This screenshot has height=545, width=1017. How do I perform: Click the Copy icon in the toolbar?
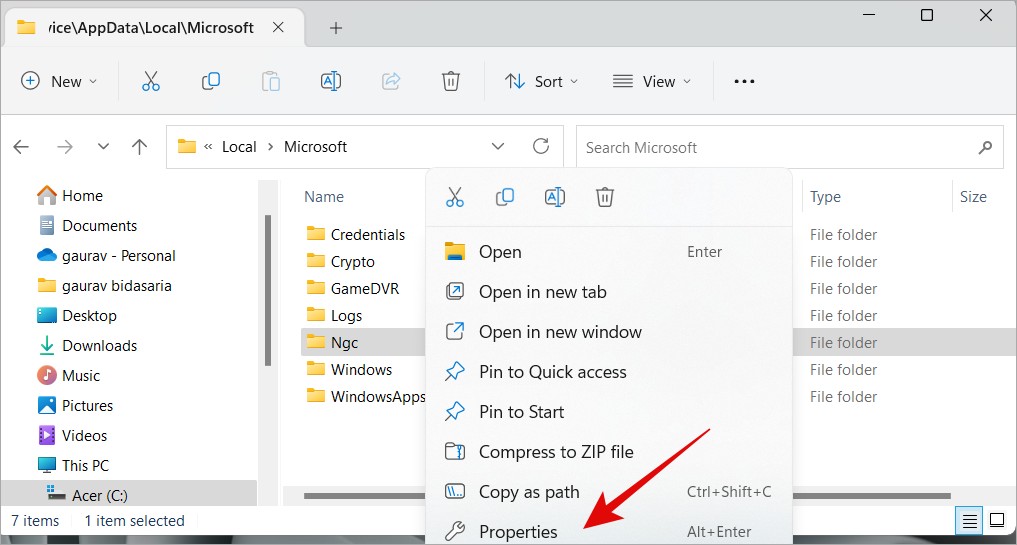[x=211, y=82]
